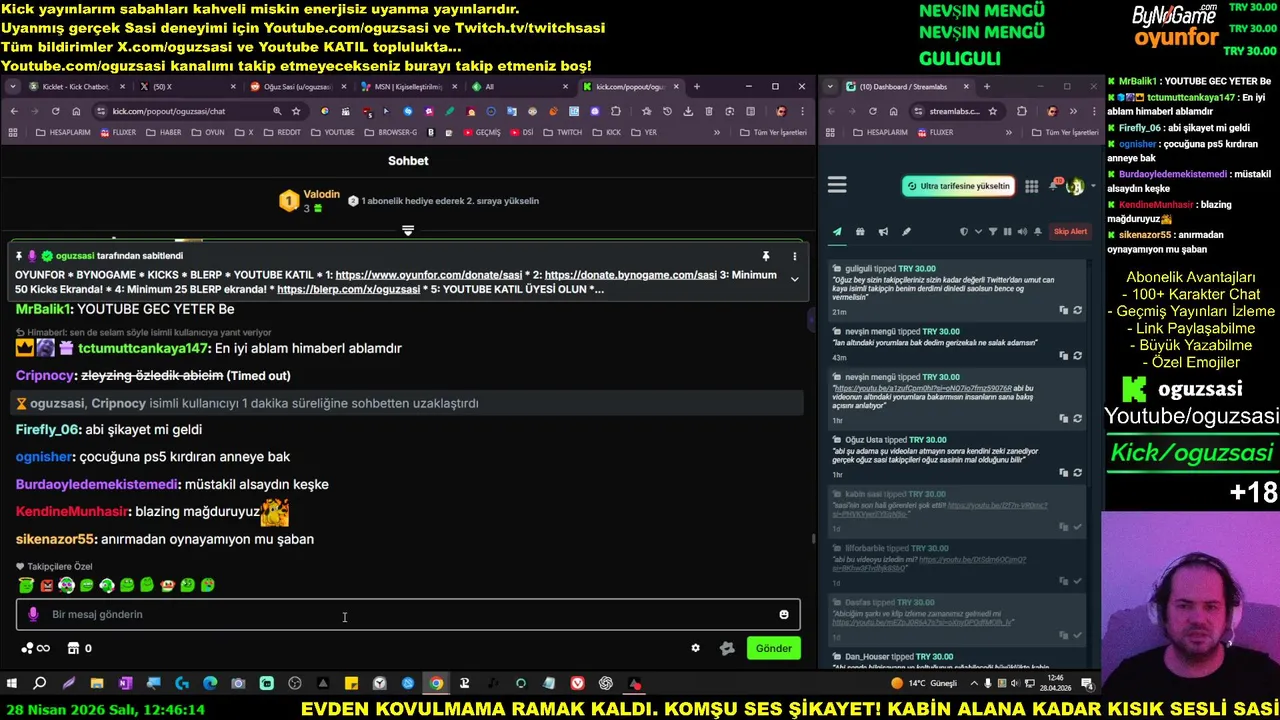Collapse the pinned message with chevron
The height and width of the screenshot is (720, 1280).
pos(795,279)
